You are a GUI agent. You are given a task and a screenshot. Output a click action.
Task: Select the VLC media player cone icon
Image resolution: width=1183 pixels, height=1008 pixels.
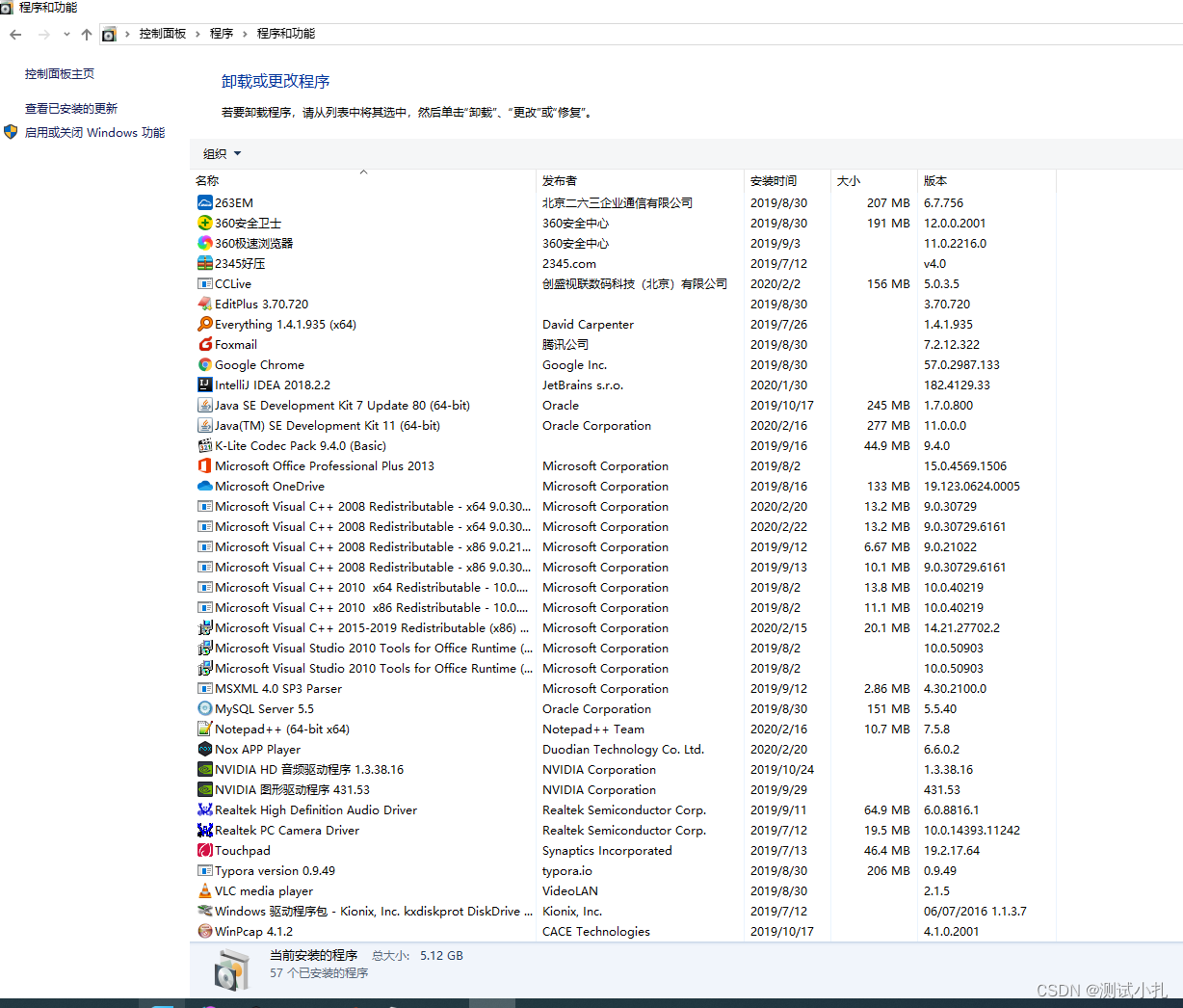pos(204,890)
